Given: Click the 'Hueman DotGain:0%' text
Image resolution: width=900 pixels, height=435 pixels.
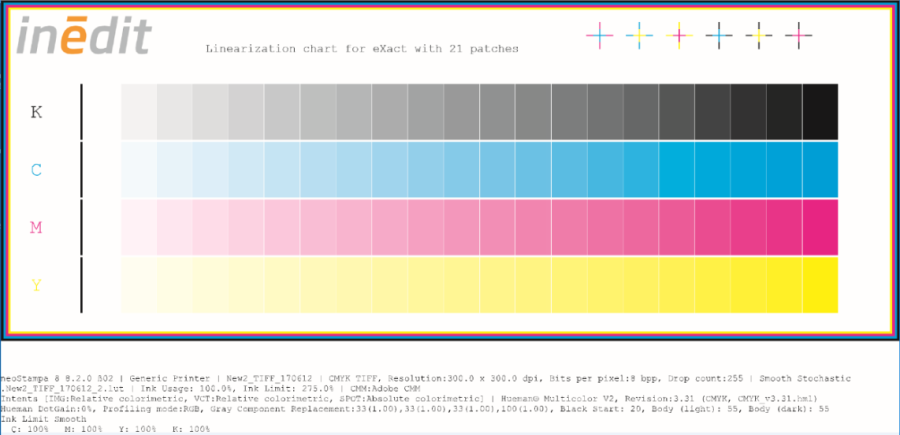Looking at the screenshot, I should coord(47,409).
